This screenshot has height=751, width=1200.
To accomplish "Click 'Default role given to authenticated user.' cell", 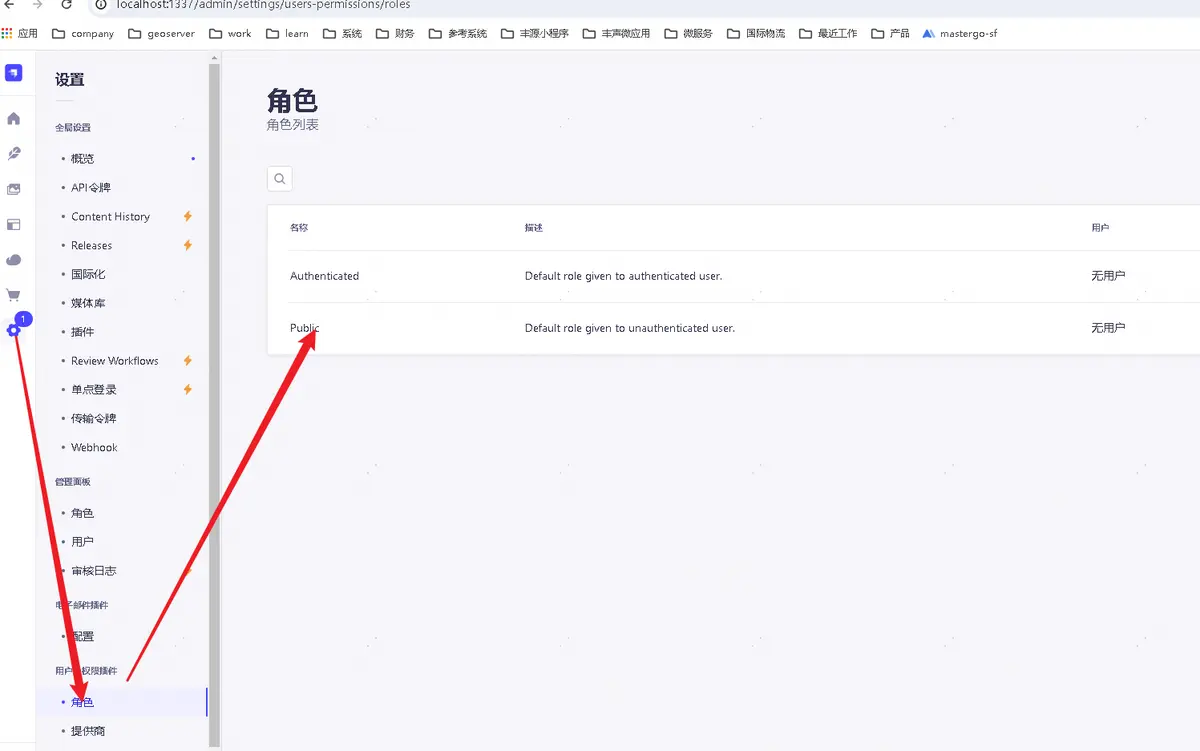I will (623, 276).
